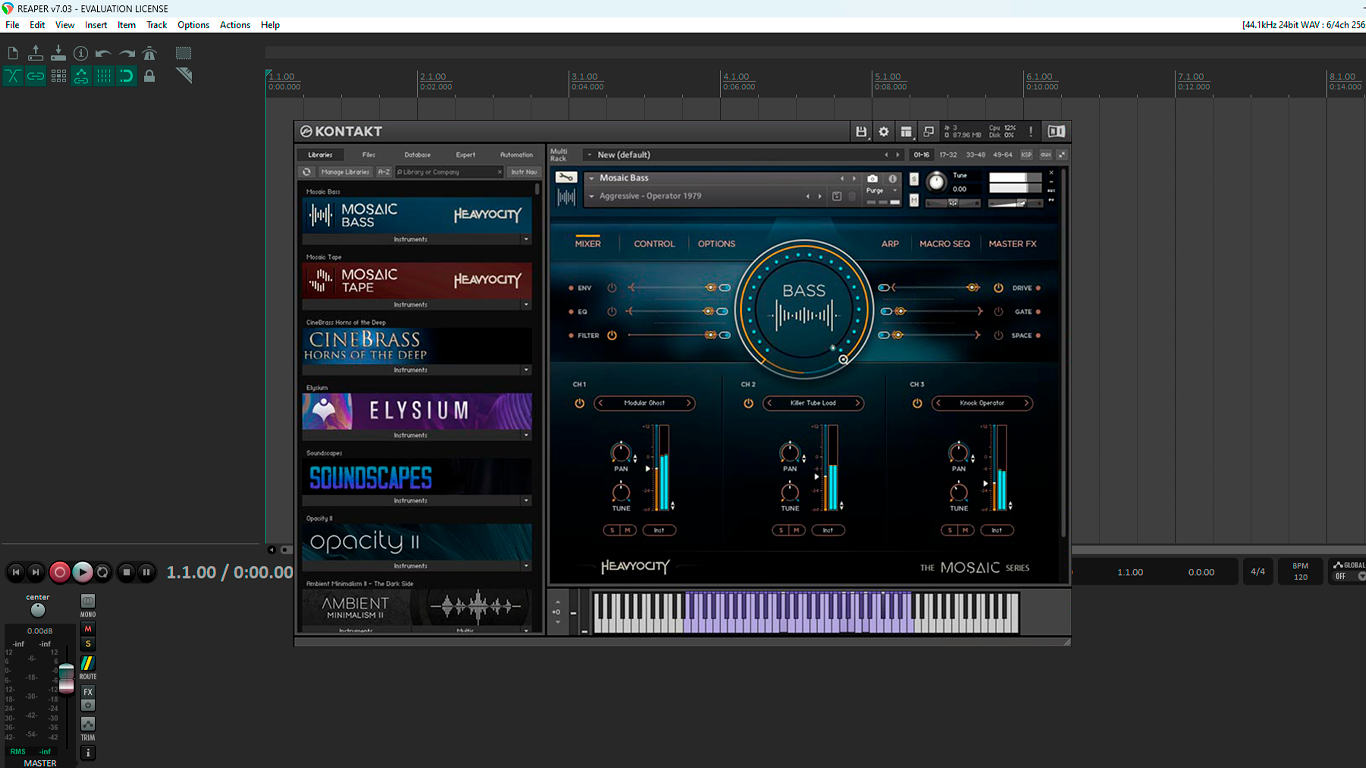Click the Open Project upload-arrow icon

(x=35, y=53)
